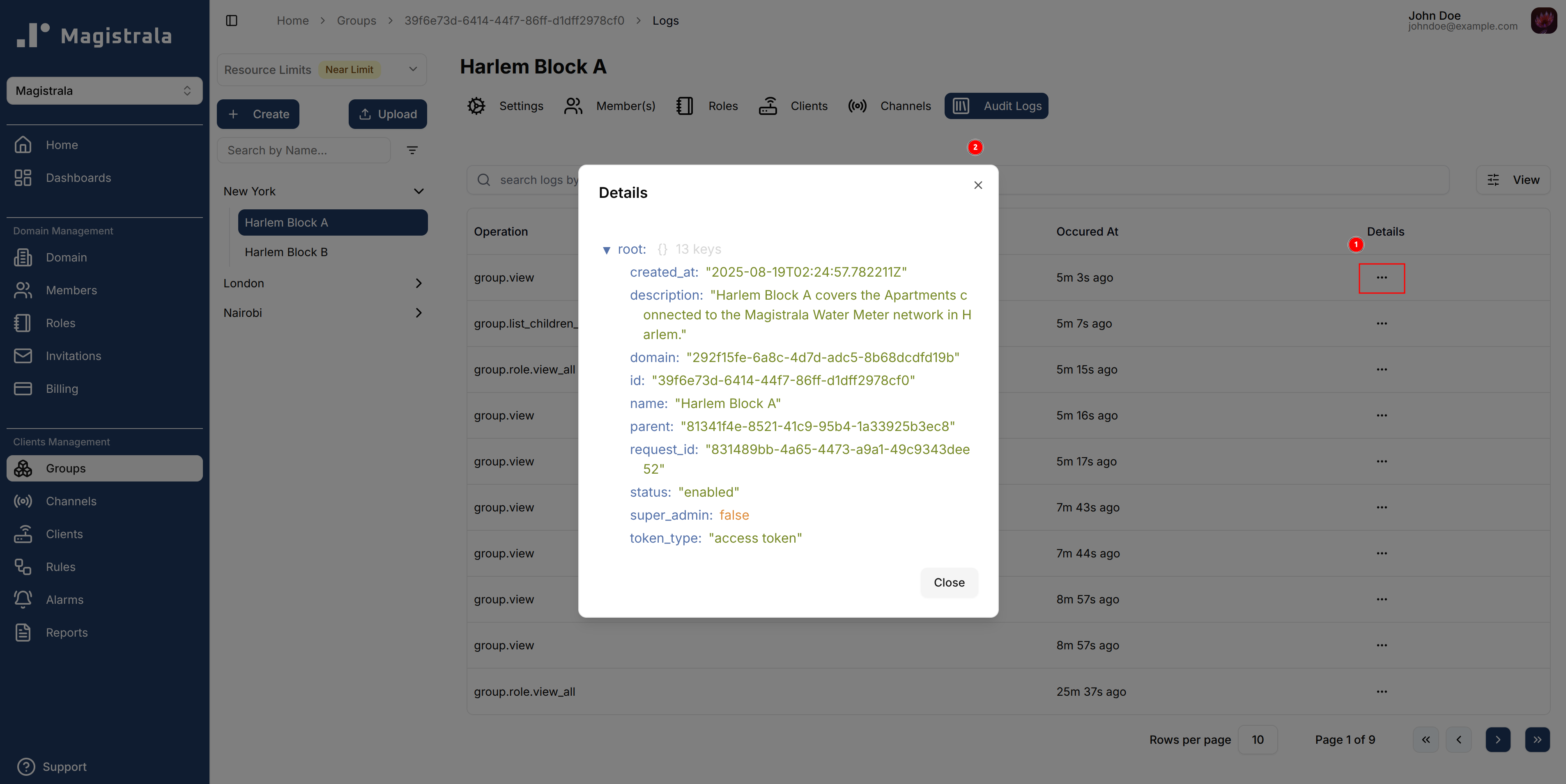Jump to the last page using double-arrow pagination
1566x784 pixels.
(x=1537, y=740)
